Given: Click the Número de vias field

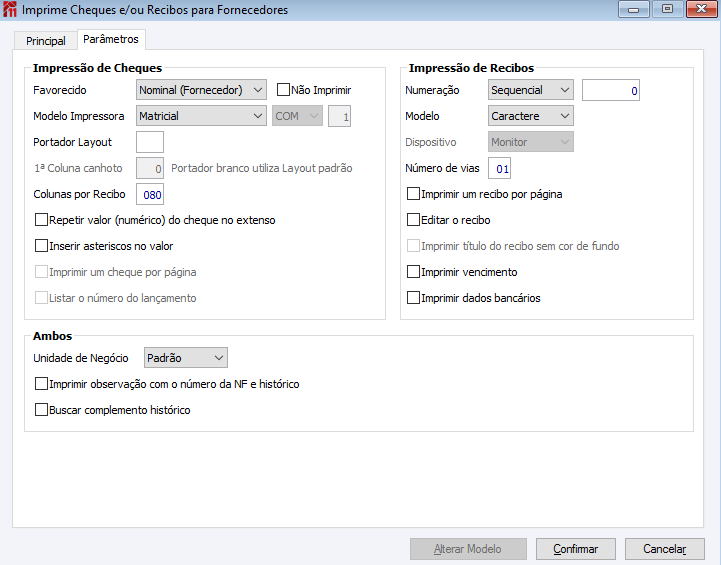Looking at the screenshot, I should [x=499, y=168].
